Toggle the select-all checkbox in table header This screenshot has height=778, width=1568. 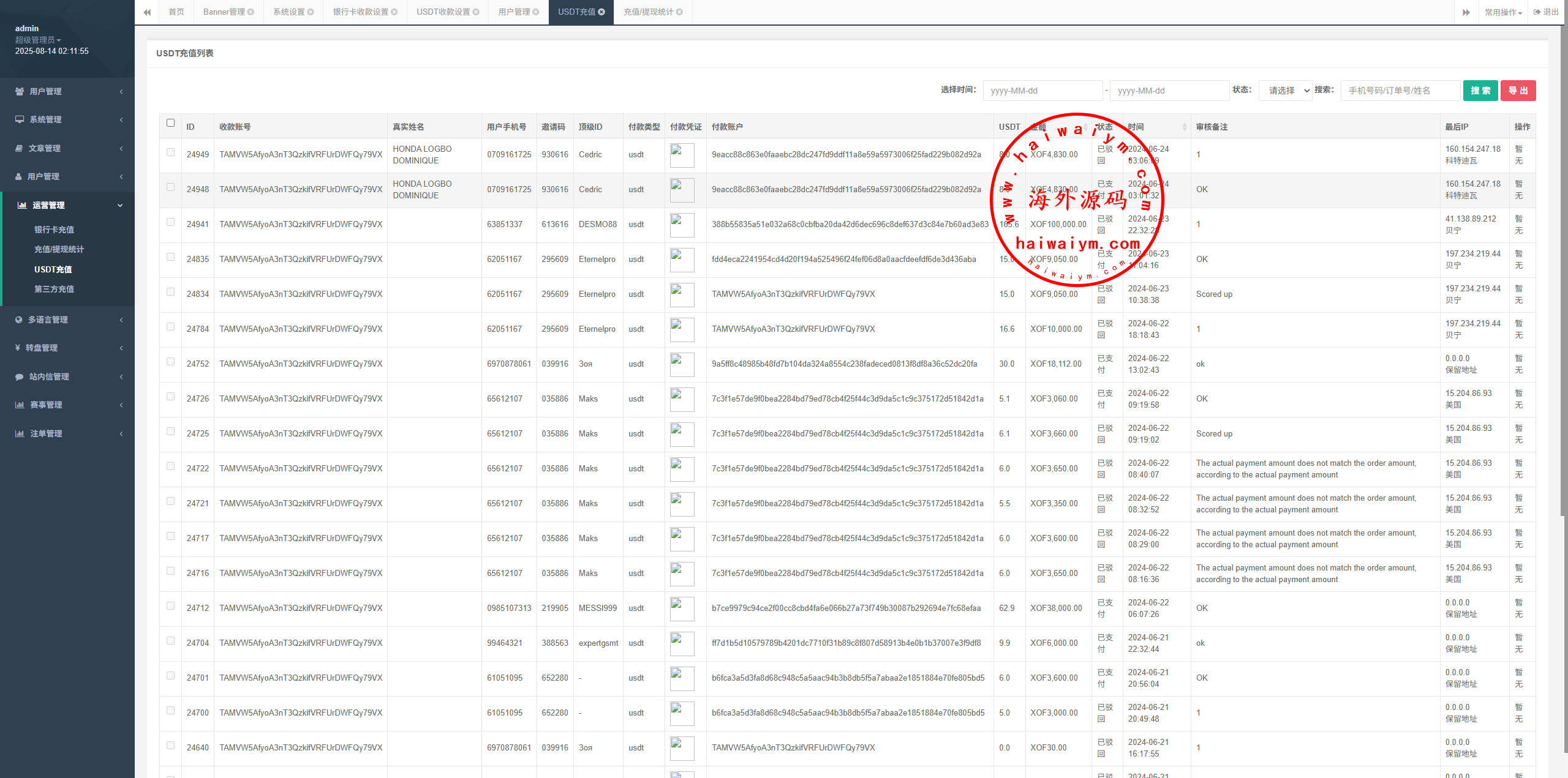[171, 123]
